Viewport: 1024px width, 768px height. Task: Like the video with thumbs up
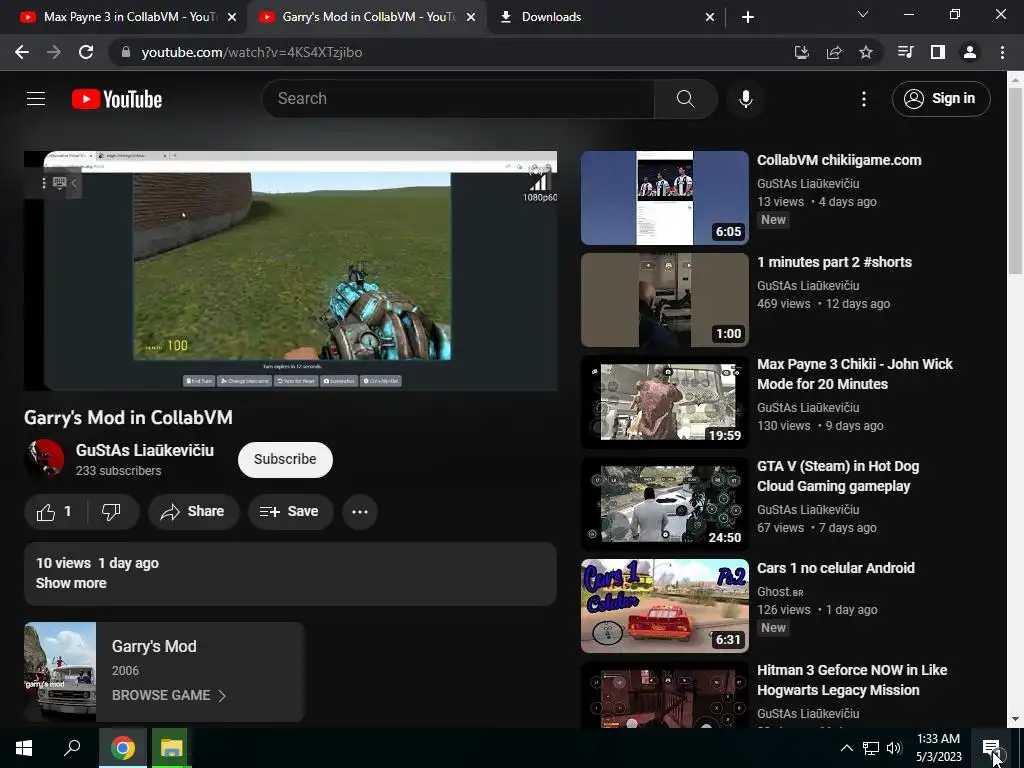click(55, 512)
